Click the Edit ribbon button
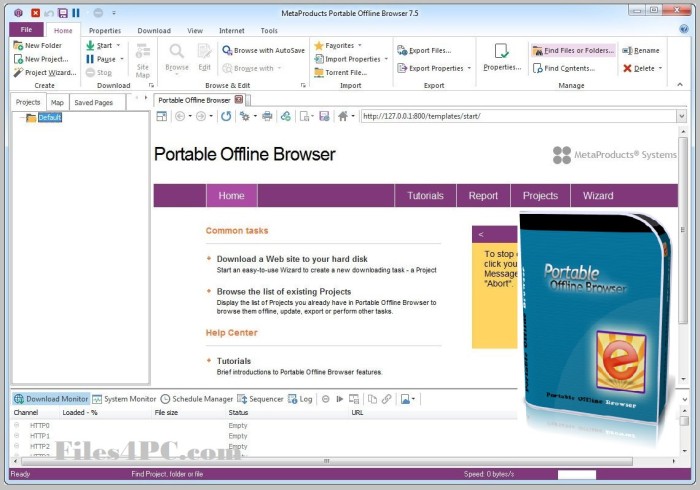Screen dimensions: 700x490 204,58
